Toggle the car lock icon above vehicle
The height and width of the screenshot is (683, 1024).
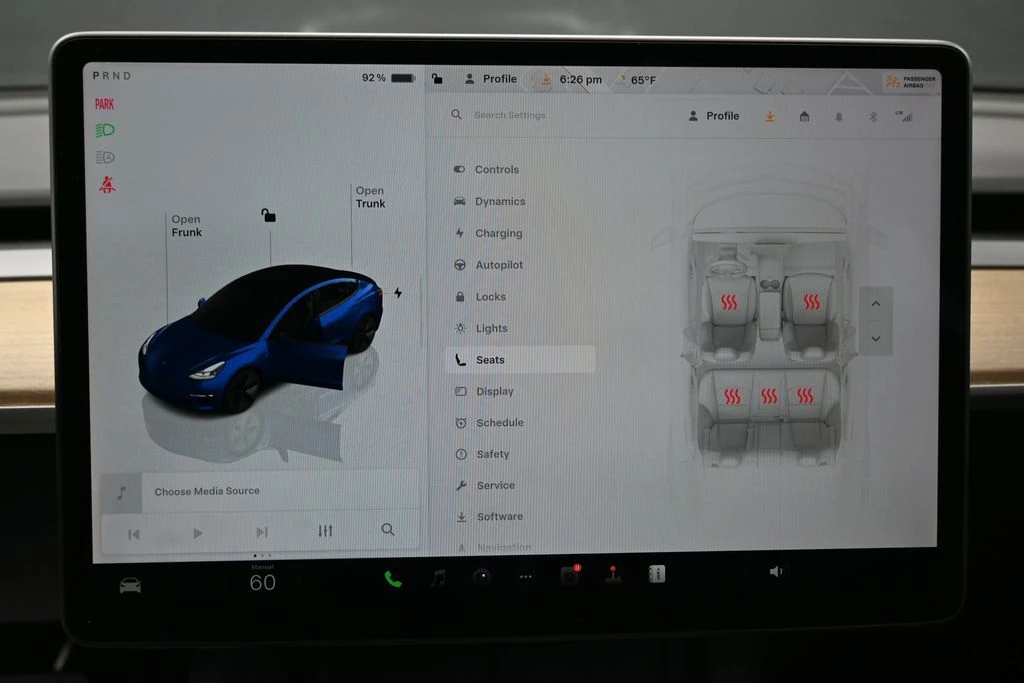click(x=268, y=215)
